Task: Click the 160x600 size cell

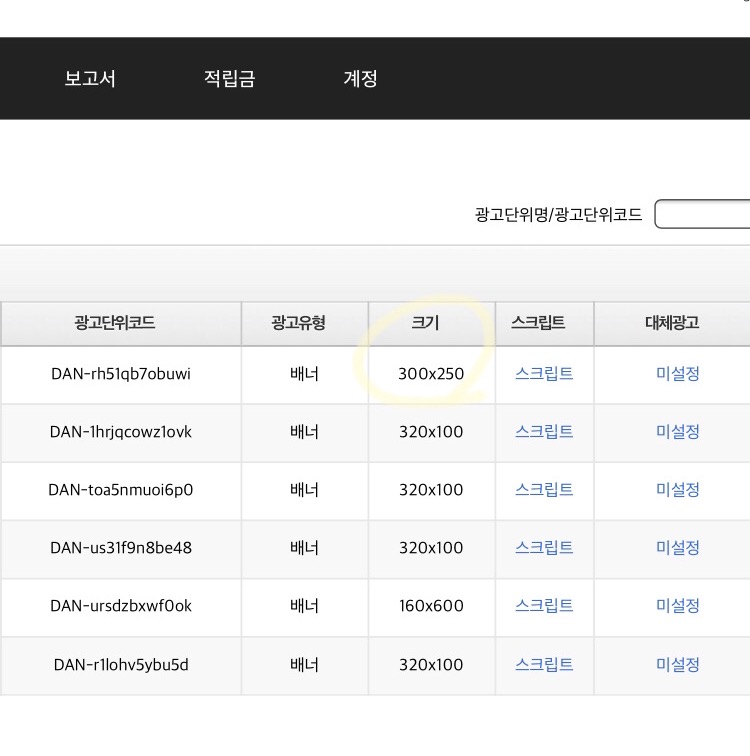Action: point(431,606)
